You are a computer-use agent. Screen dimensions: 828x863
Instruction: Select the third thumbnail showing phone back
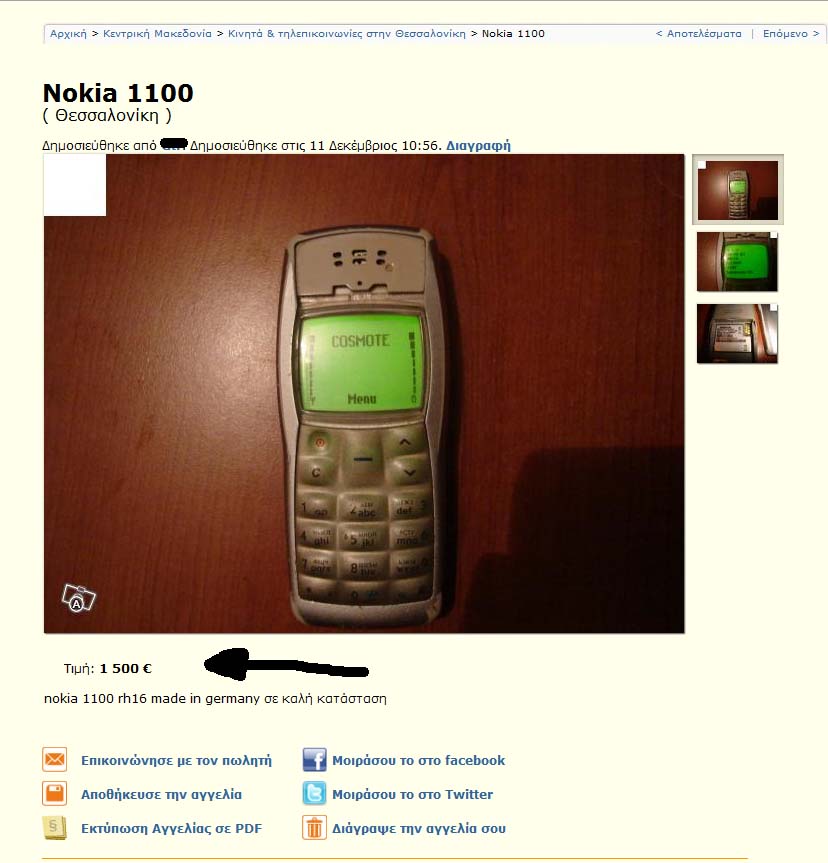[737, 334]
